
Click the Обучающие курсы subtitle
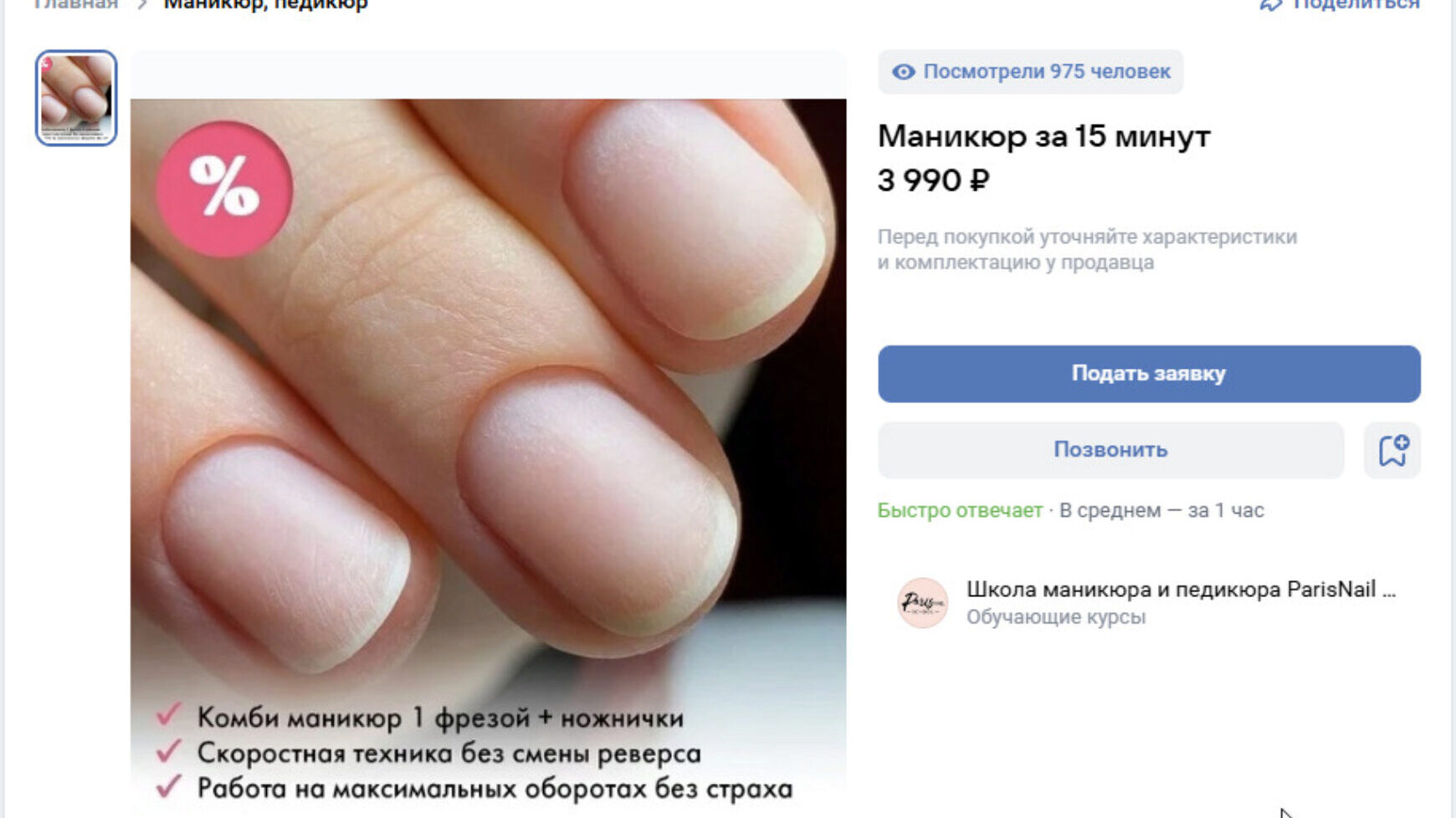(x=1056, y=617)
